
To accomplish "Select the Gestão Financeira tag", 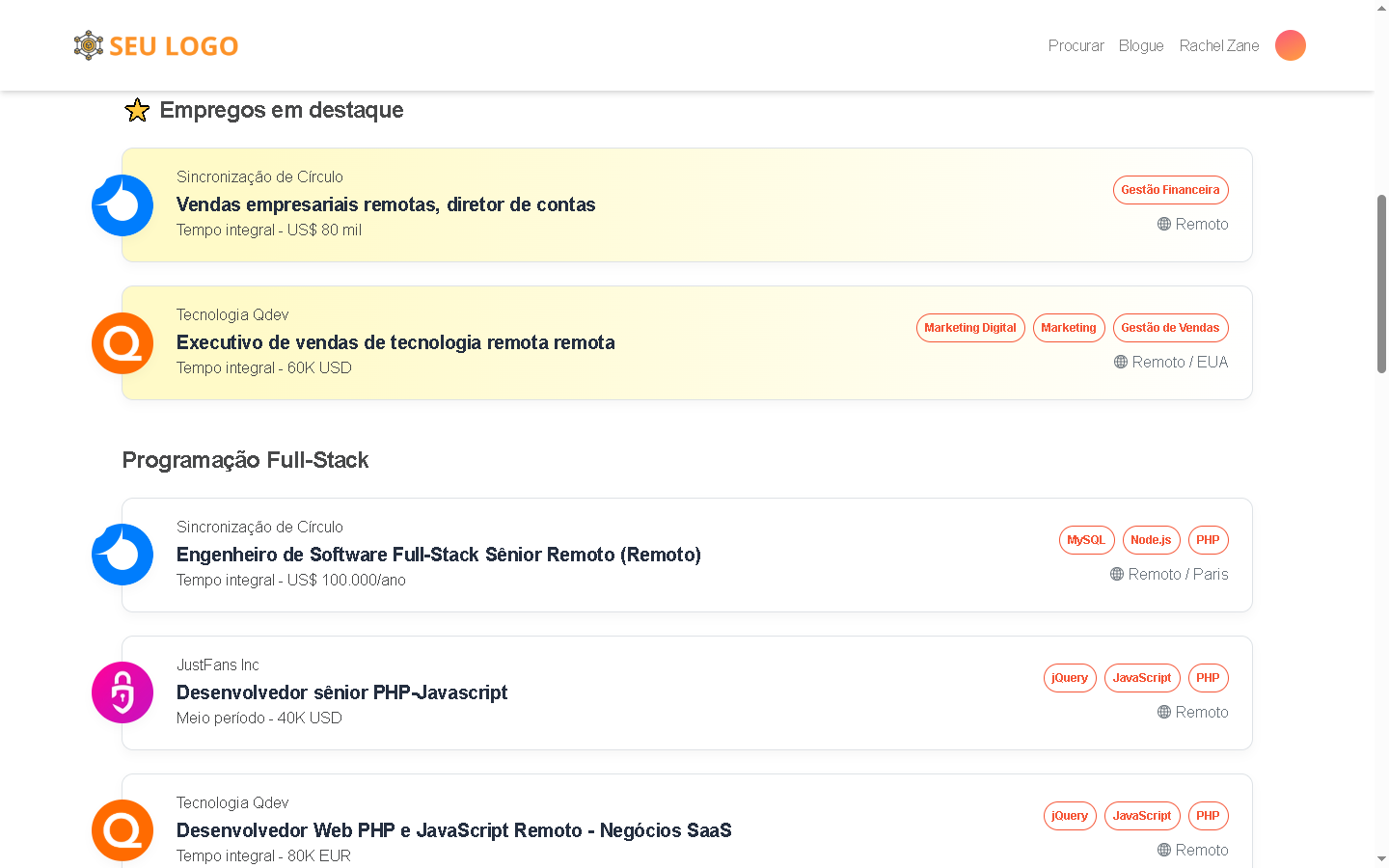I will tap(1170, 190).
